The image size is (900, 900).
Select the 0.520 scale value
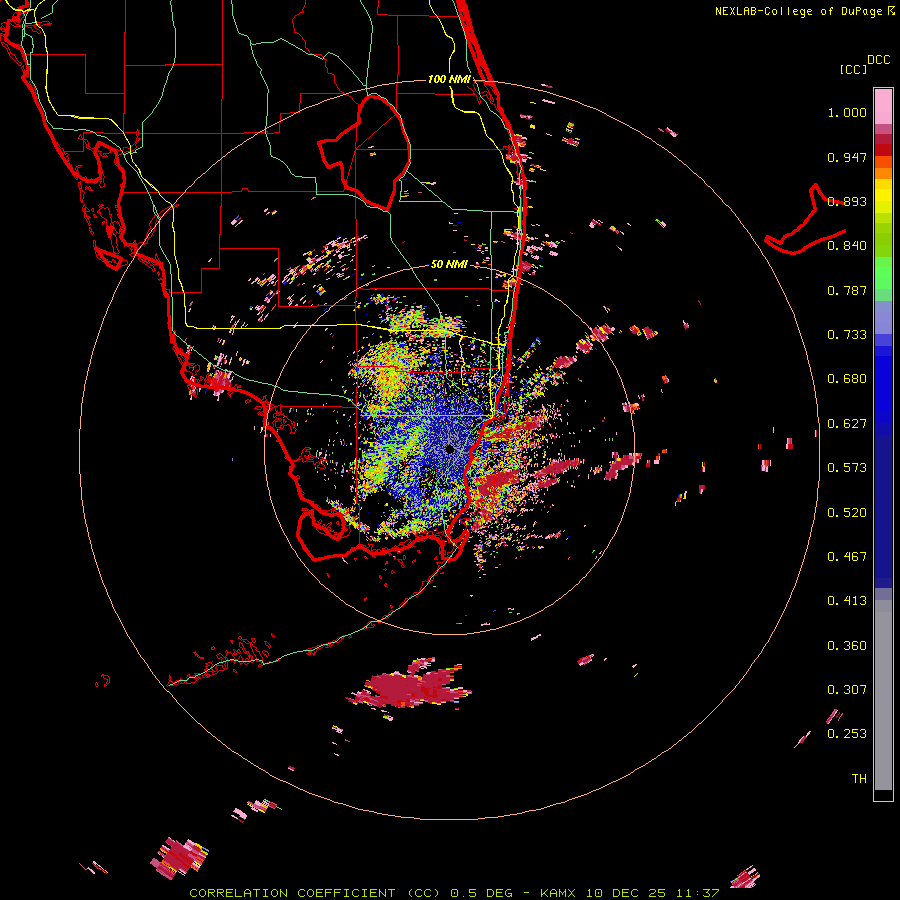tap(847, 513)
